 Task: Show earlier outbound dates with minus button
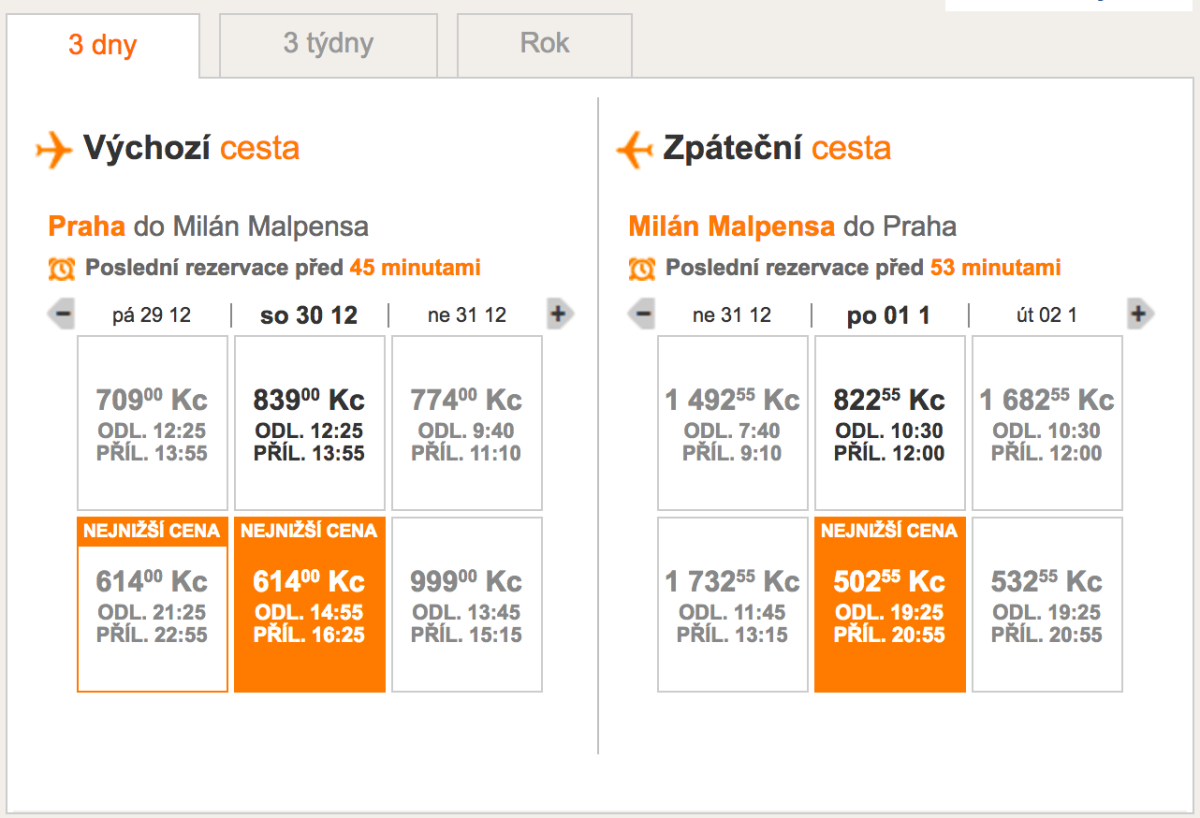62,315
